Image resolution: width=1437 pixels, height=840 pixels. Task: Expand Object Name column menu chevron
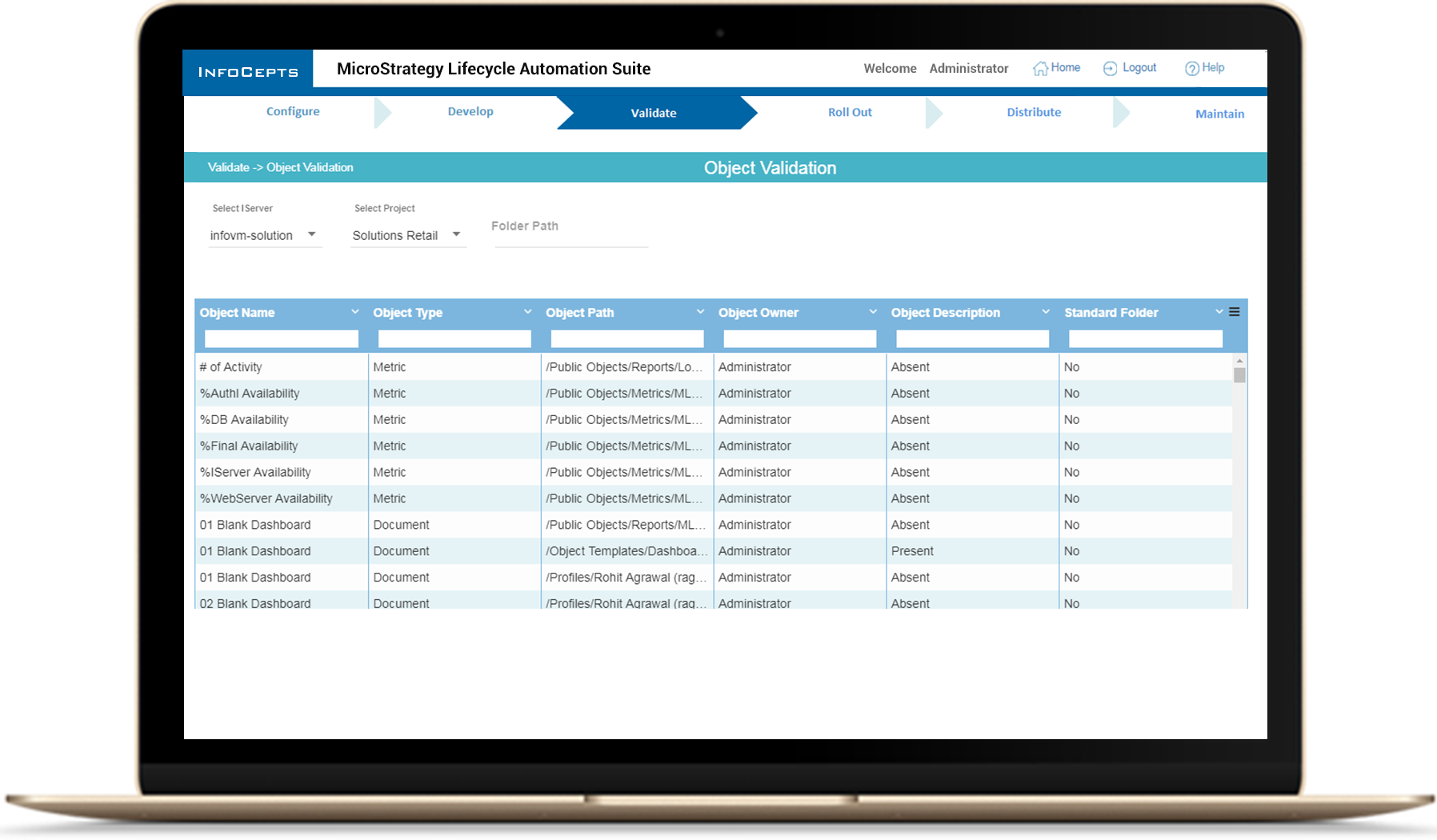click(x=354, y=312)
